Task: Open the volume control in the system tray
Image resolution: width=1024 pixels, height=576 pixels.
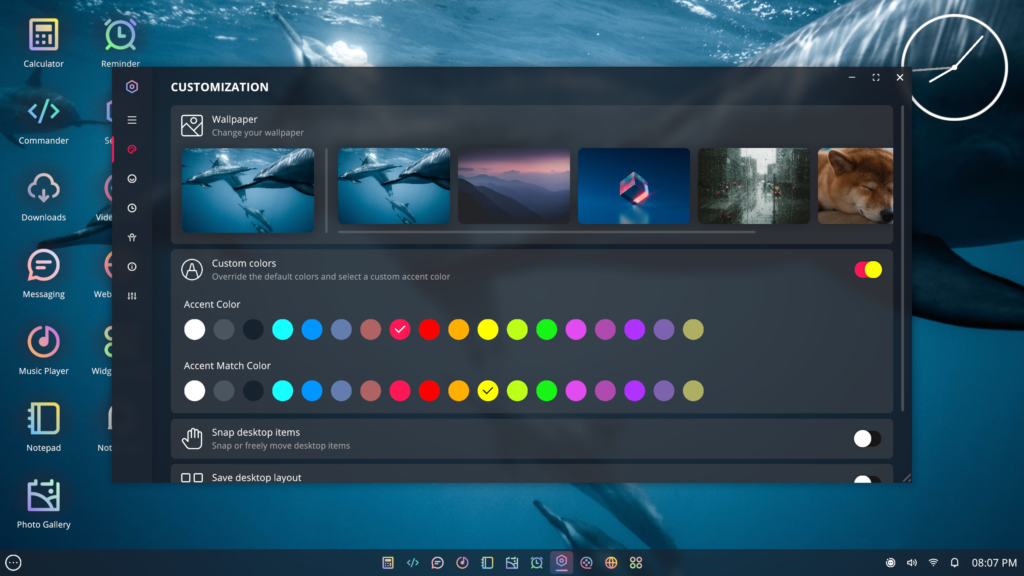Action: tap(913, 562)
